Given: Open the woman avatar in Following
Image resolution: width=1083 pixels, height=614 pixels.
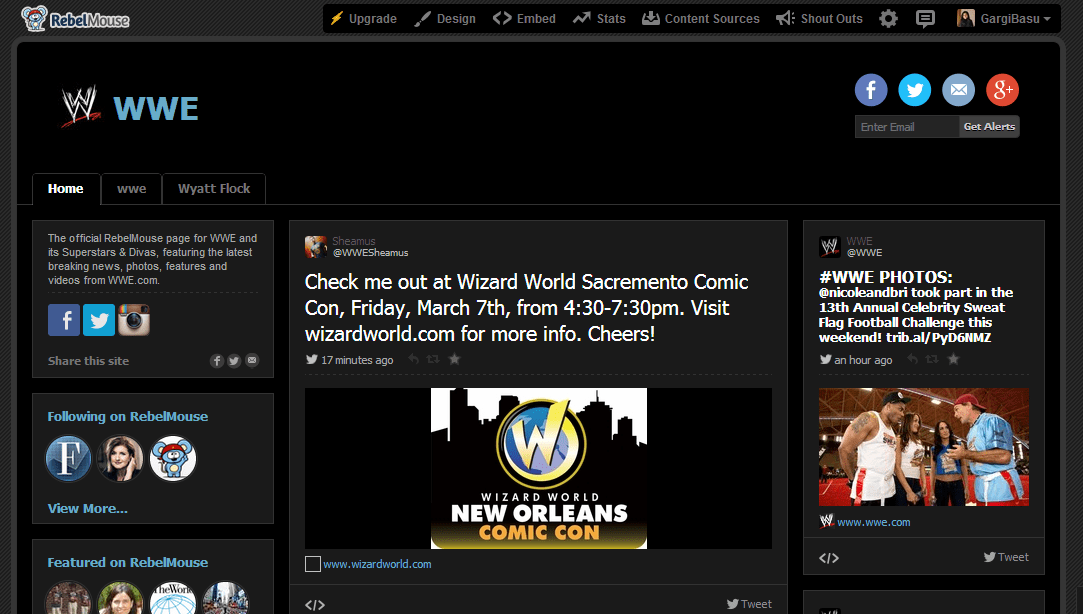Looking at the screenshot, I should [x=120, y=458].
